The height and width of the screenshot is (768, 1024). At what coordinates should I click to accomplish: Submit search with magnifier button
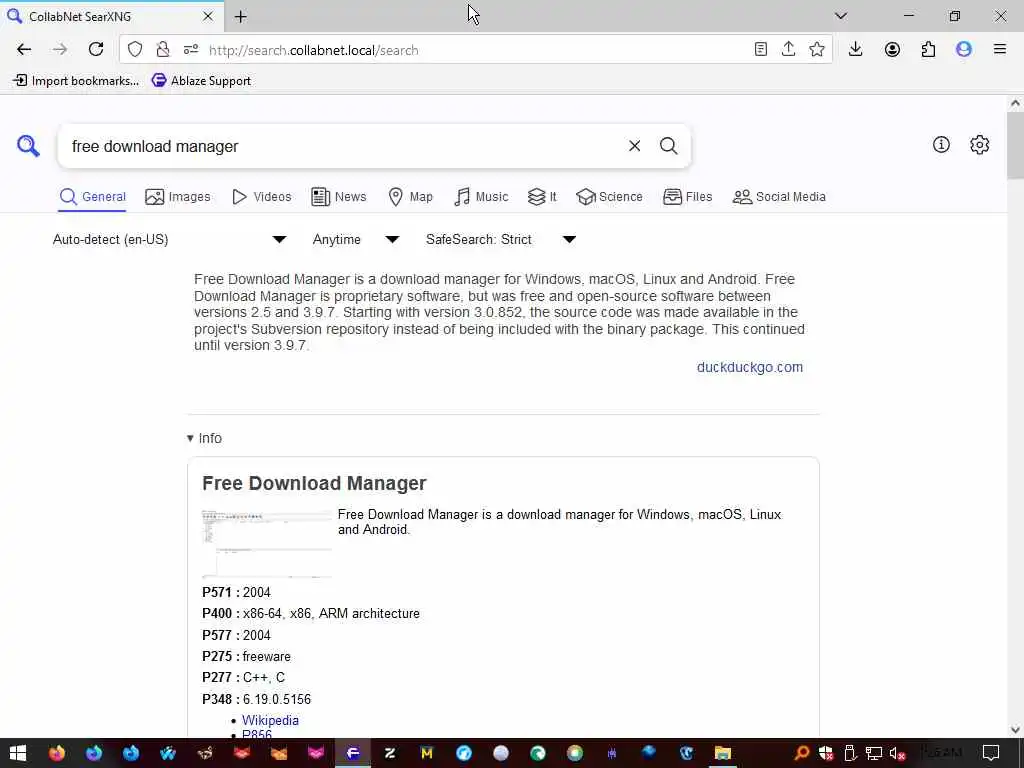point(668,146)
